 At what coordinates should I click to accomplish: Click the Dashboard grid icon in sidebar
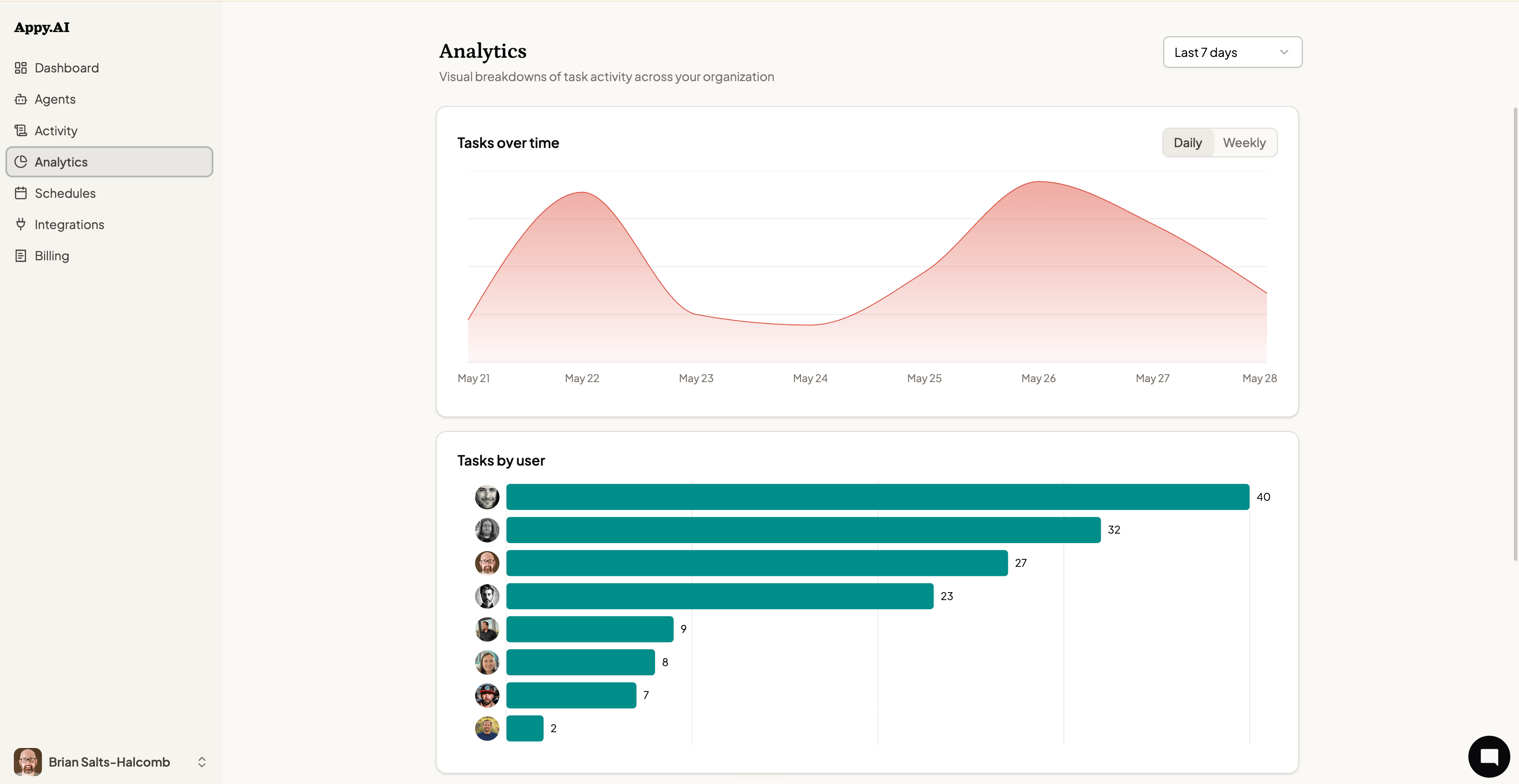click(x=21, y=68)
